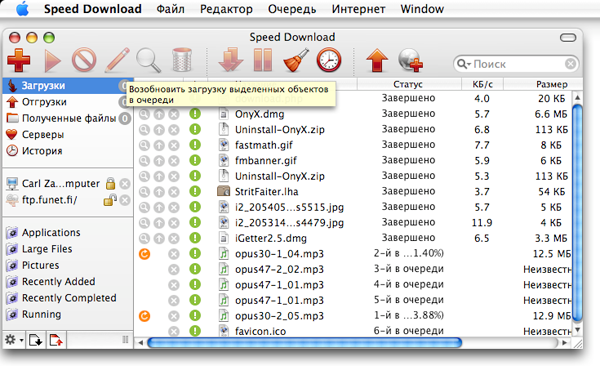Image resolution: width=600 pixels, height=366 pixels.
Task: Remove the Carl Za...mputer server entry
Action: 125,184
